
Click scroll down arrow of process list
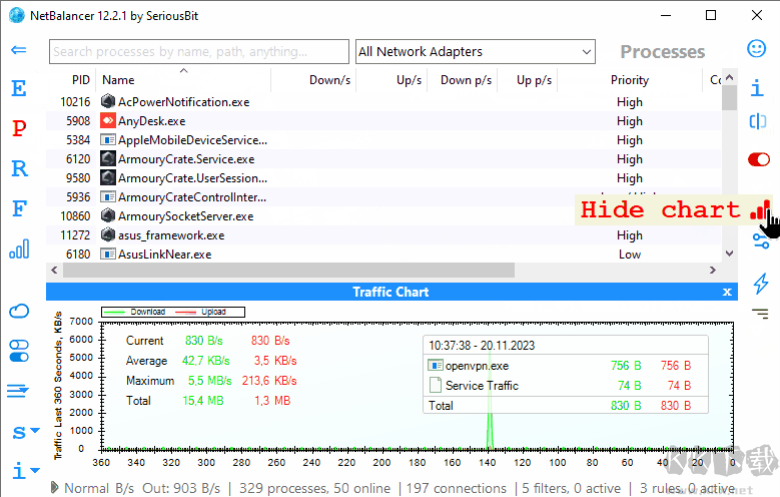pyautogui.click(x=729, y=253)
